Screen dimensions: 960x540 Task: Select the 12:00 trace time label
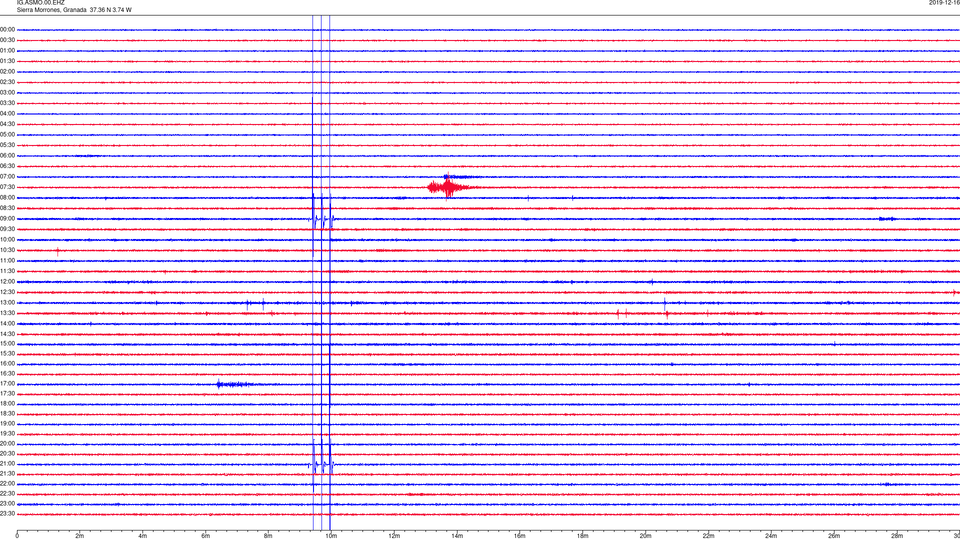pos(7,282)
